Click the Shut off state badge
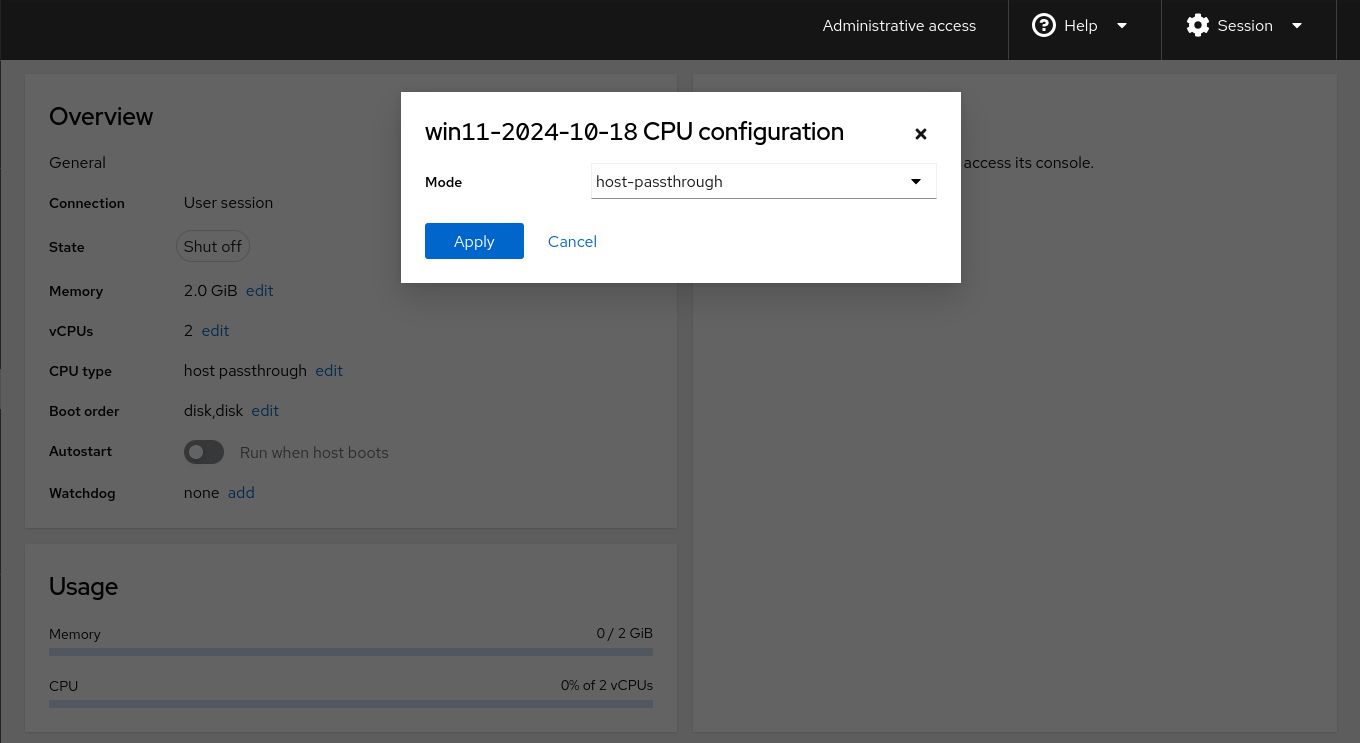Image resolution: width=1360 pixels, height=743 pixels. pos(212,247)
